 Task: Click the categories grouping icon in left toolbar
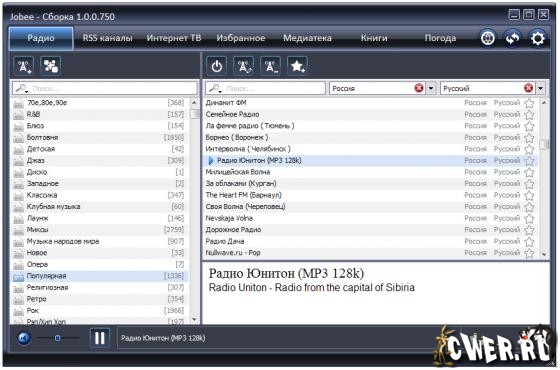click(x=50, y=66)
